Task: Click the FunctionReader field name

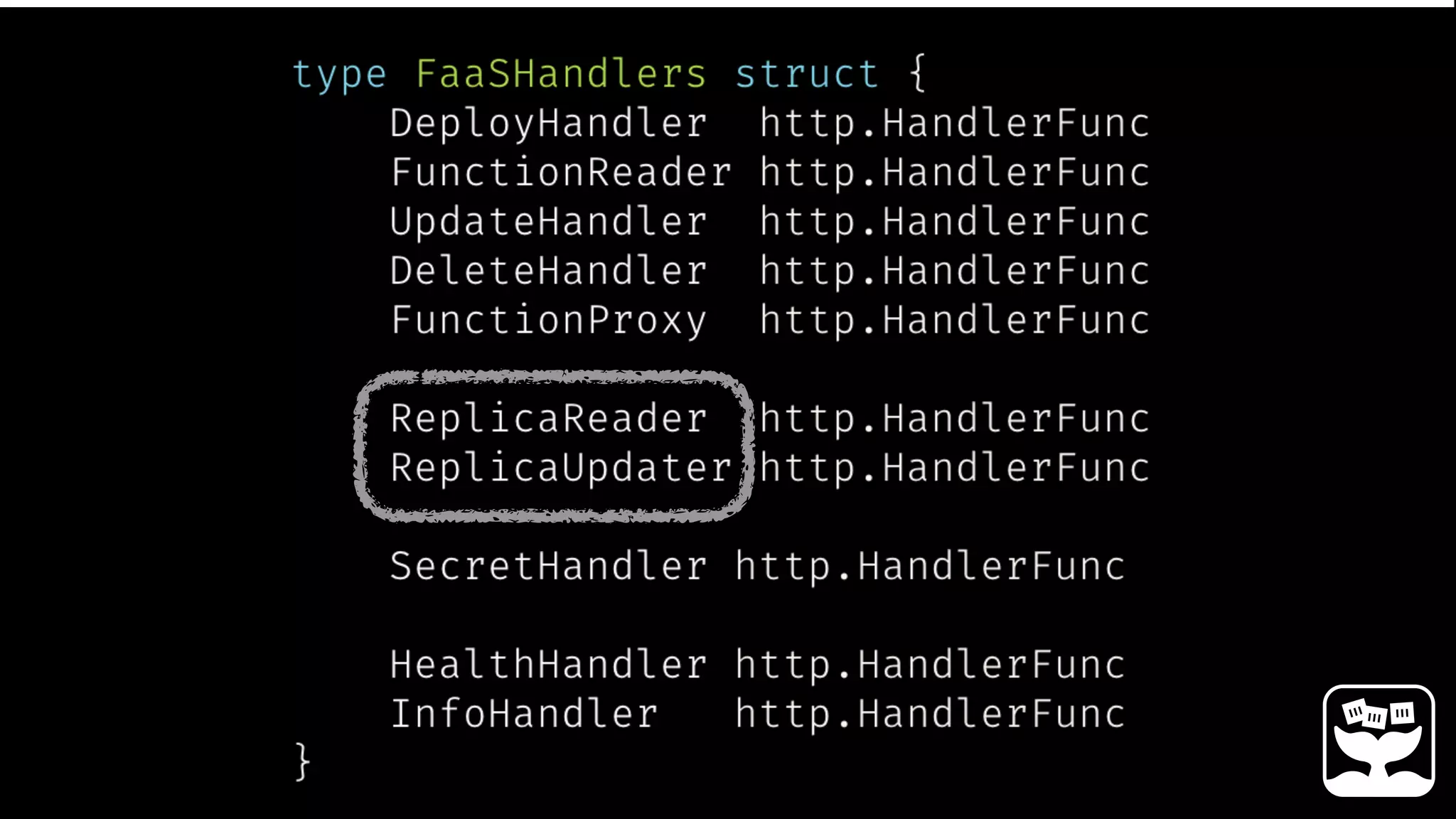Action: point(561,173)
